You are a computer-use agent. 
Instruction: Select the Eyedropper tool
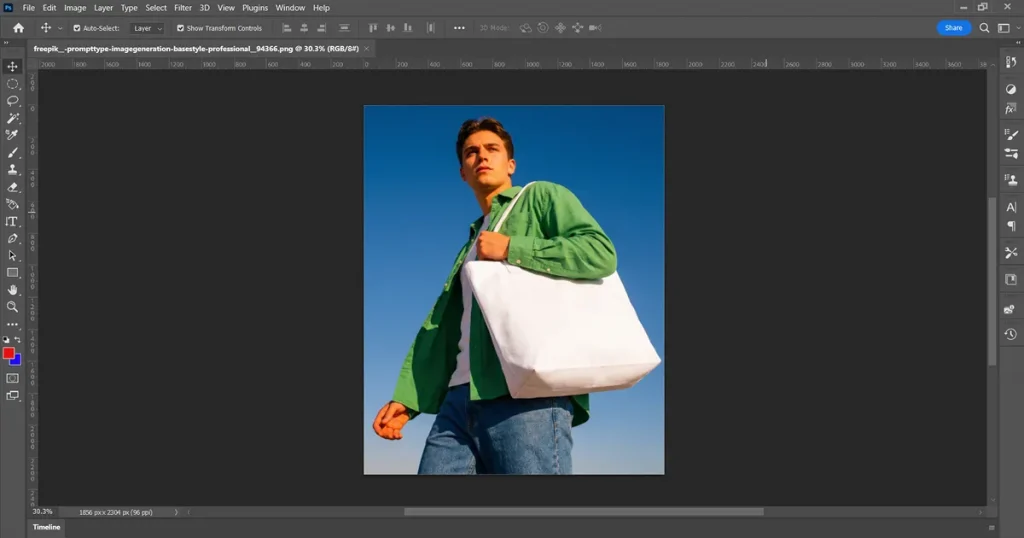click(12, 135)
